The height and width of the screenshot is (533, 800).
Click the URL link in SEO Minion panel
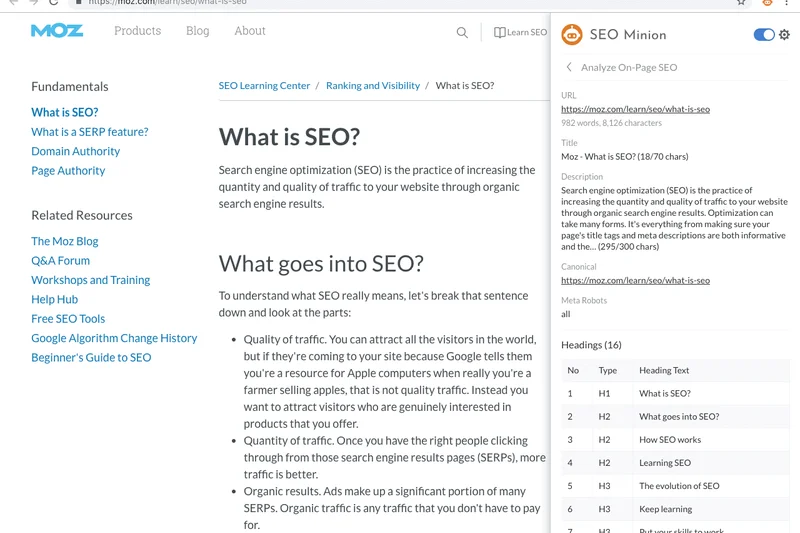coord(635,109)
